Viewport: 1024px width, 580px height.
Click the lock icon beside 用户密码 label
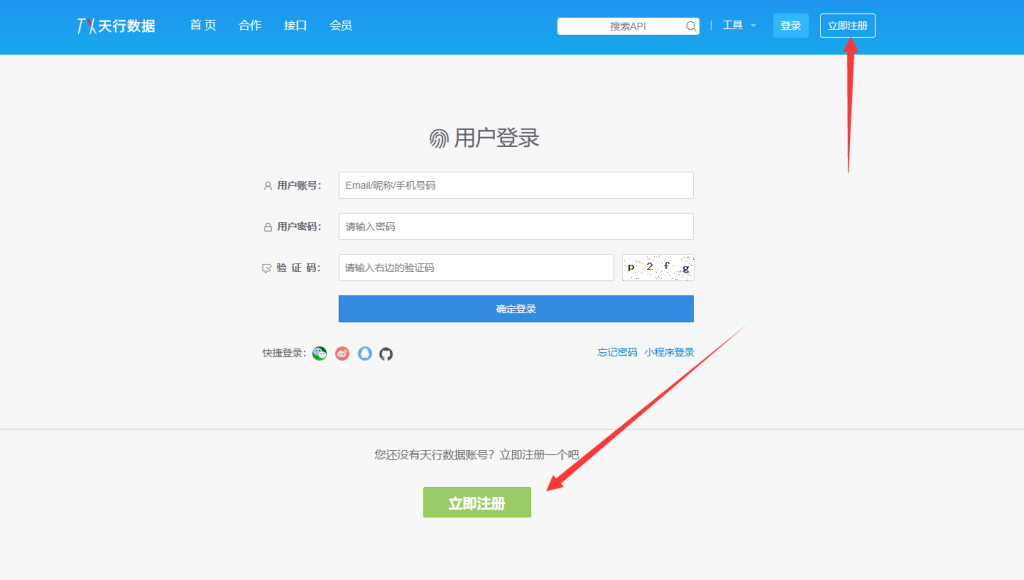pos(267,226)
